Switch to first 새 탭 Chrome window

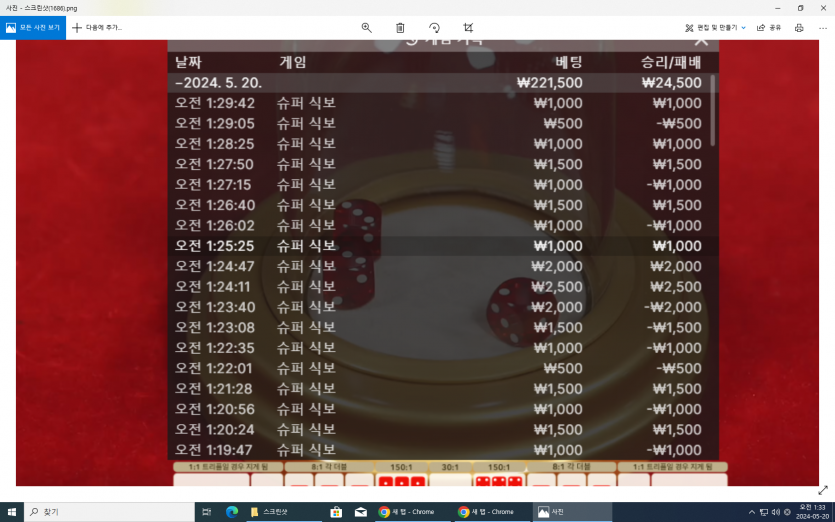coord(411,512)
